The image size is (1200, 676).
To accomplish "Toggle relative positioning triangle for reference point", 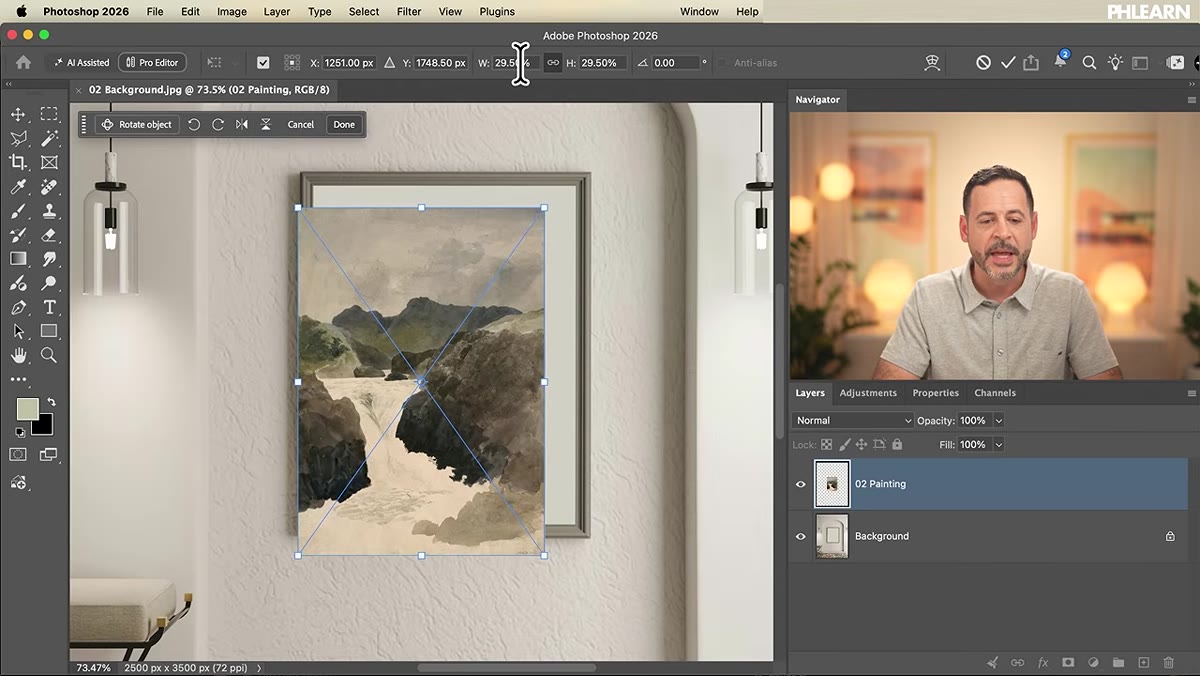I will click(389, 62).
